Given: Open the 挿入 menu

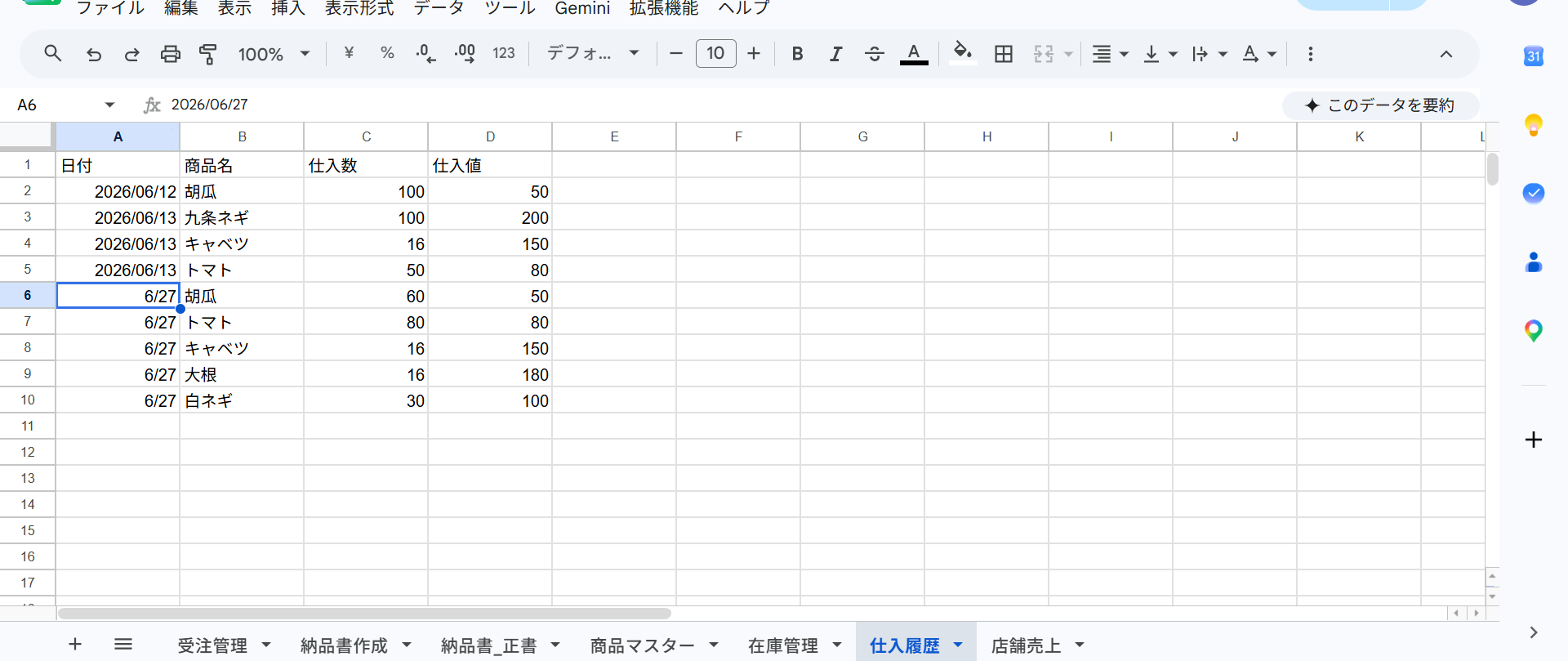Looking at the screenshot, I should 287,8.
